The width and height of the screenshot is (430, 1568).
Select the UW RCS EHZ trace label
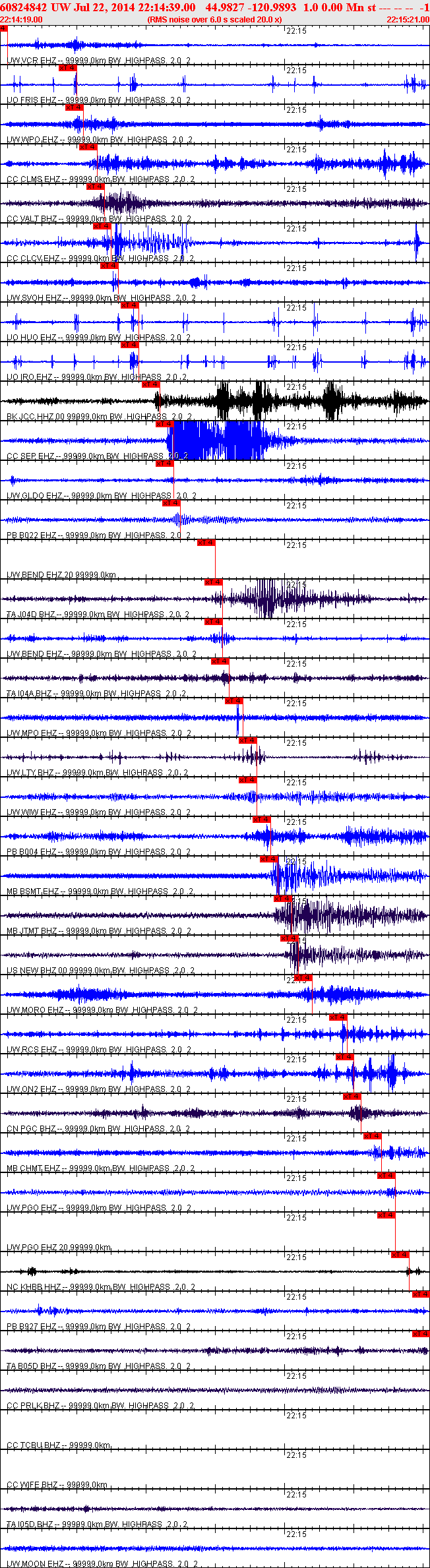click(99, 1050)
